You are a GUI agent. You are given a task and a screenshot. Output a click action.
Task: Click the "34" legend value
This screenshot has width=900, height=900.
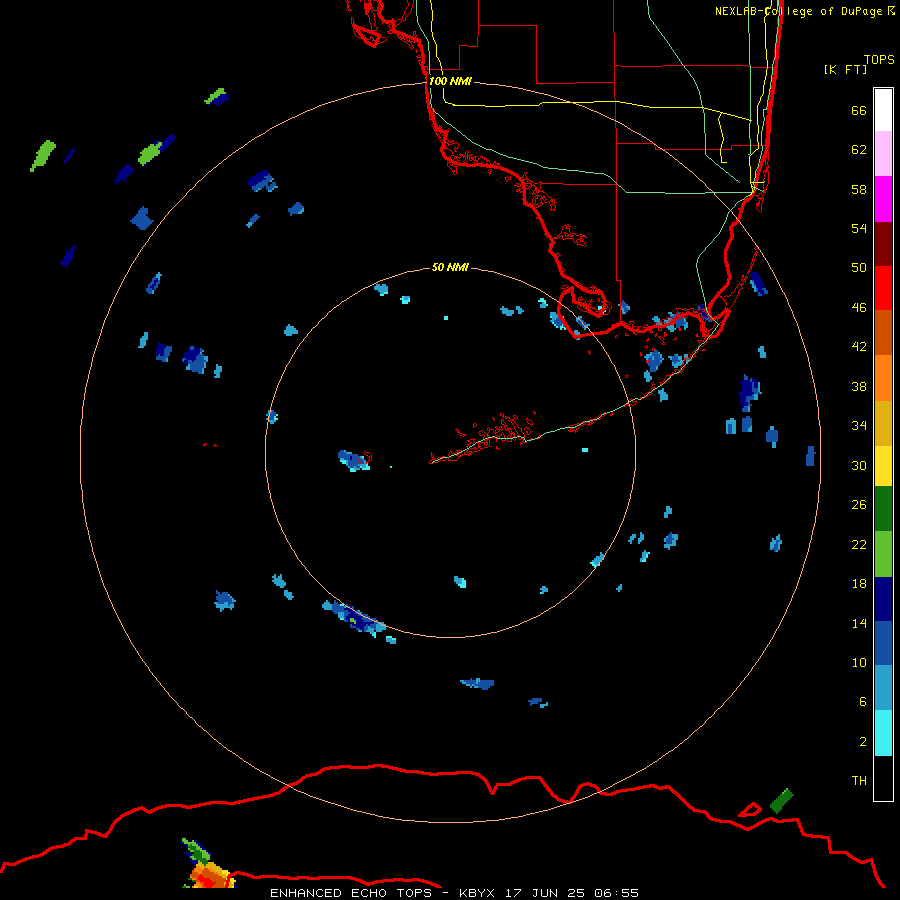click(x=859, y=425)
